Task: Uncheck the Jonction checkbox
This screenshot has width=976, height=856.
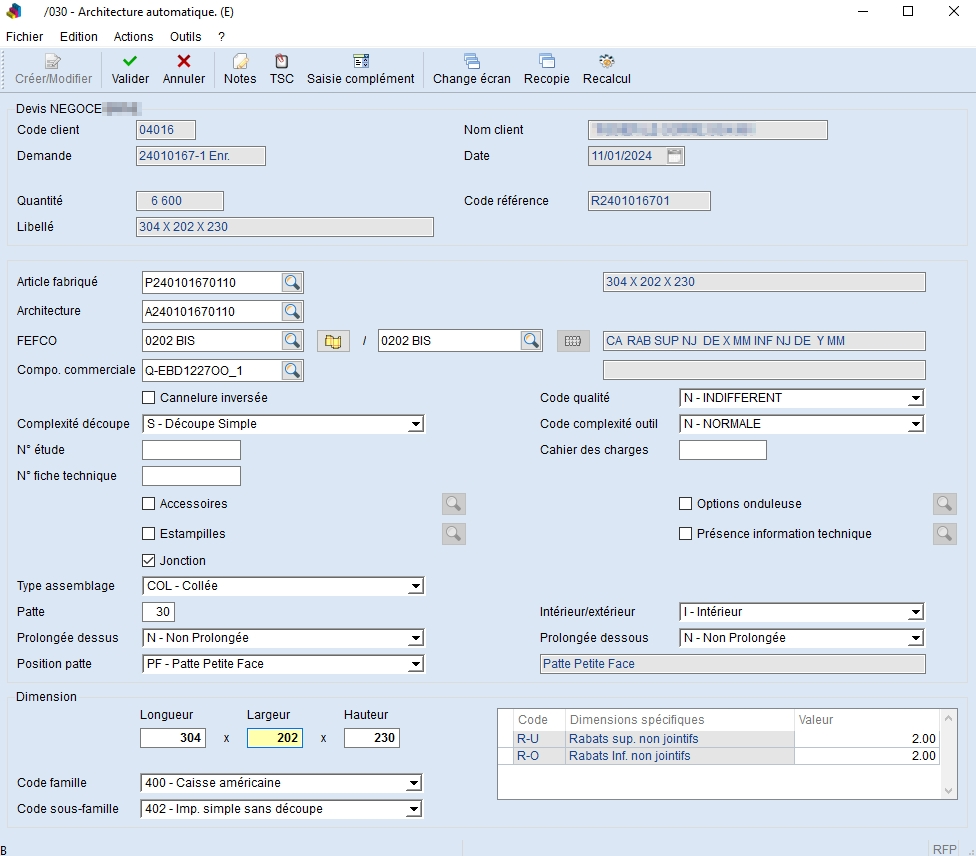Action: (x=149, y=561)
